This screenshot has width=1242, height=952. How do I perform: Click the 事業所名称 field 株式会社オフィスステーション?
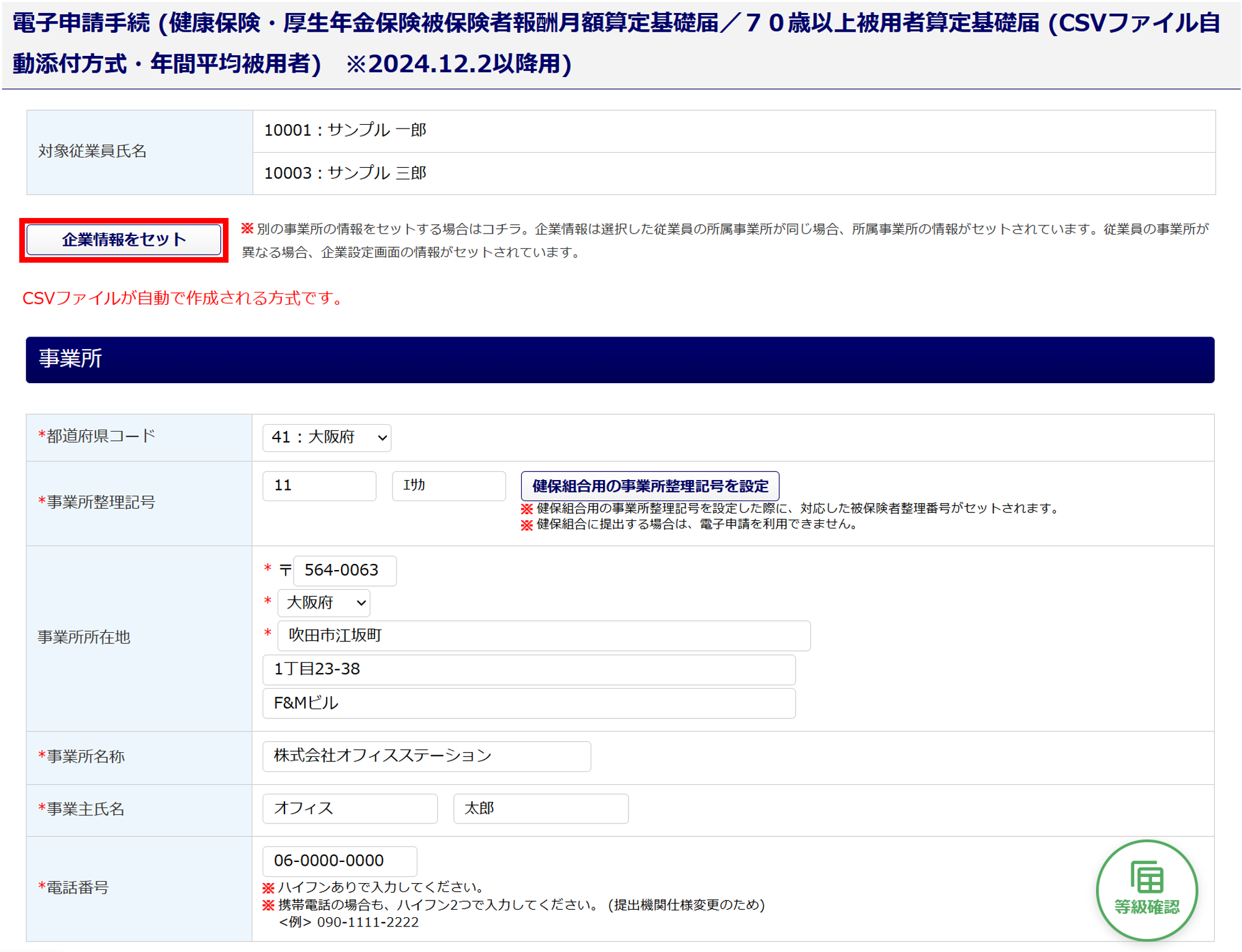pyautogui.click(x=426, y=756)
